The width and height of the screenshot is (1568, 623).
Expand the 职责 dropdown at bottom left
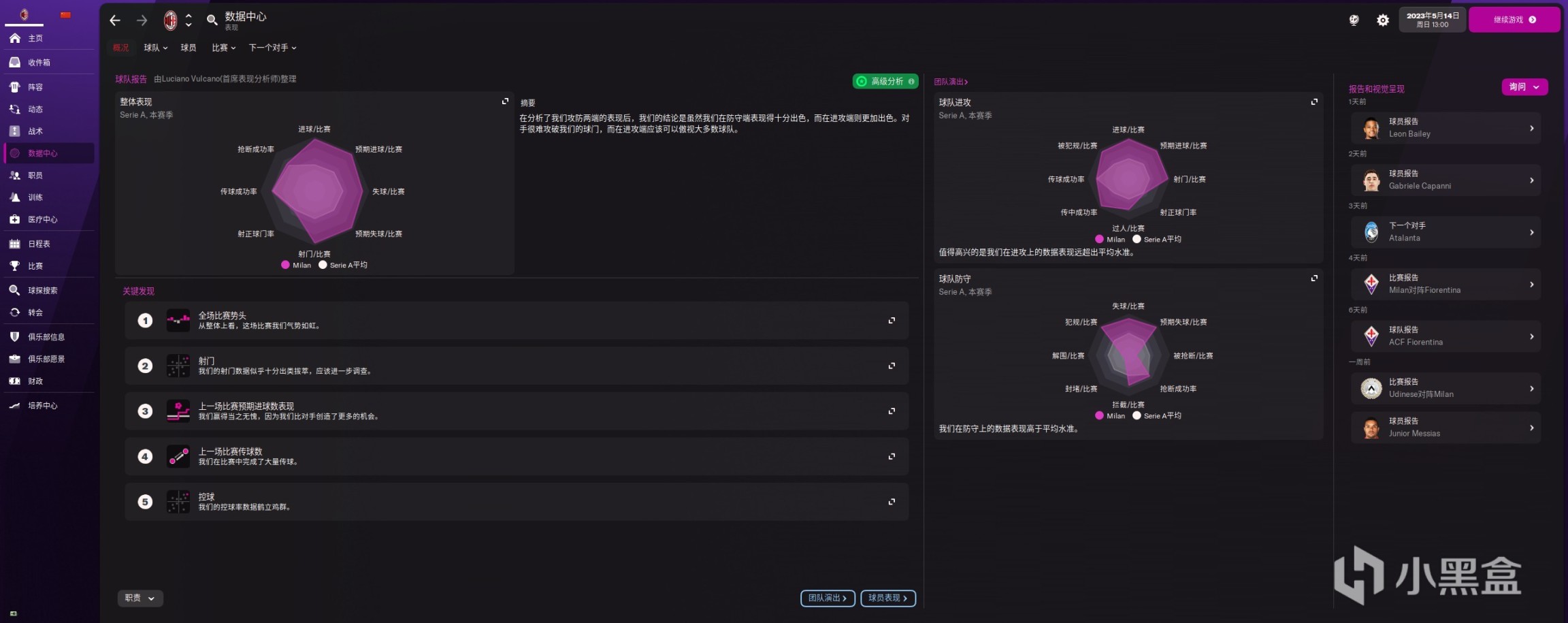[139, 598]
